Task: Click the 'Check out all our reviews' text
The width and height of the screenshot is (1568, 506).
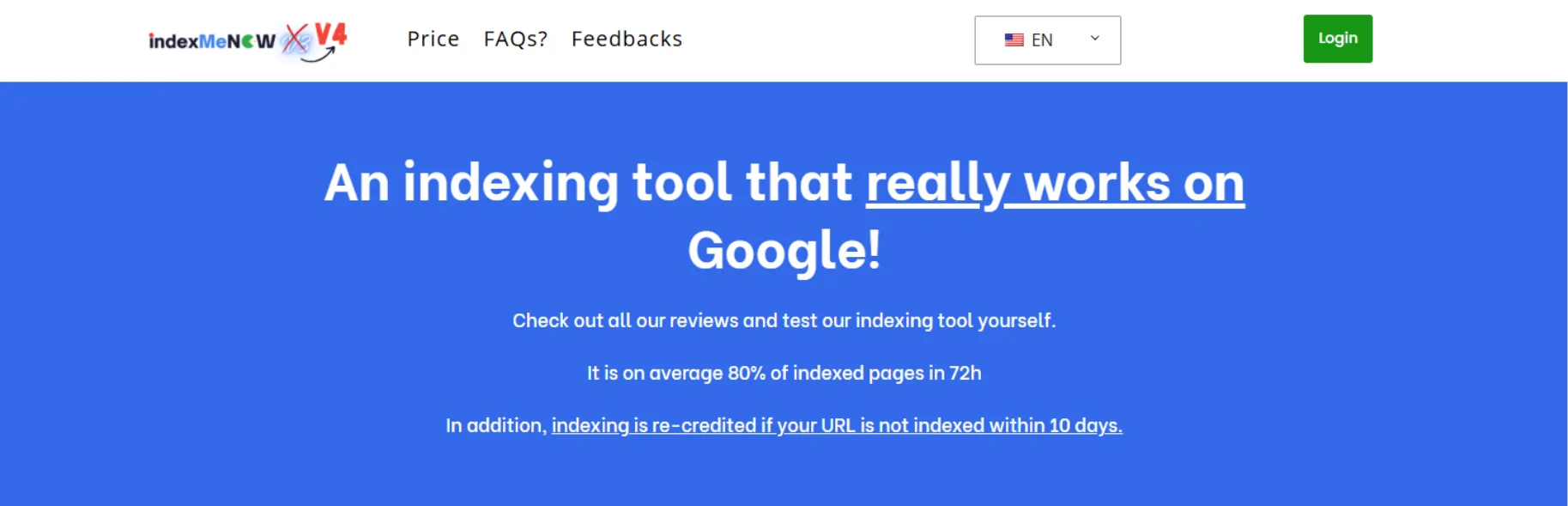Action: coord(784,320)
